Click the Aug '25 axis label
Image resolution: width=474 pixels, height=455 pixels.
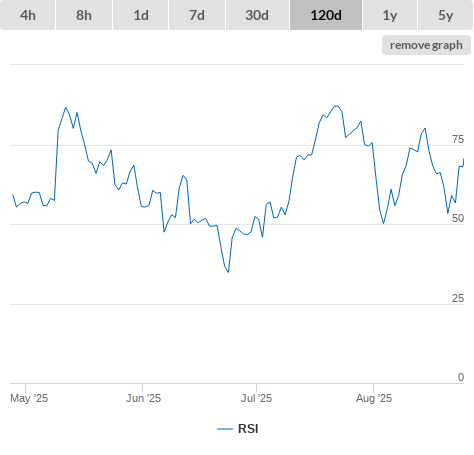(374, 398)
